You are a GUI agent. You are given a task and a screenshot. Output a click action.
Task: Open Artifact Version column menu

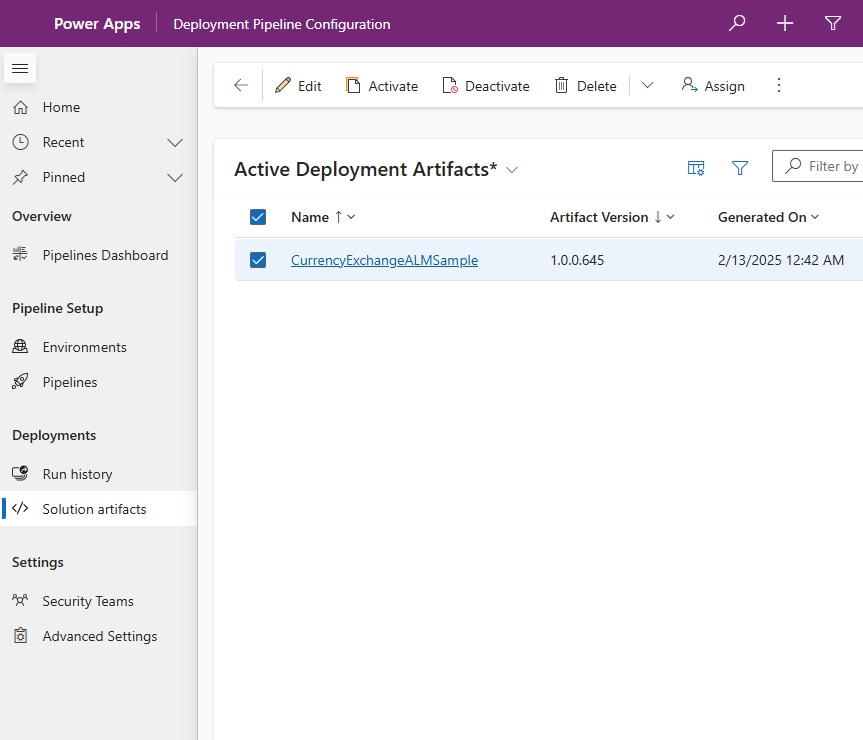pos(612,217)
